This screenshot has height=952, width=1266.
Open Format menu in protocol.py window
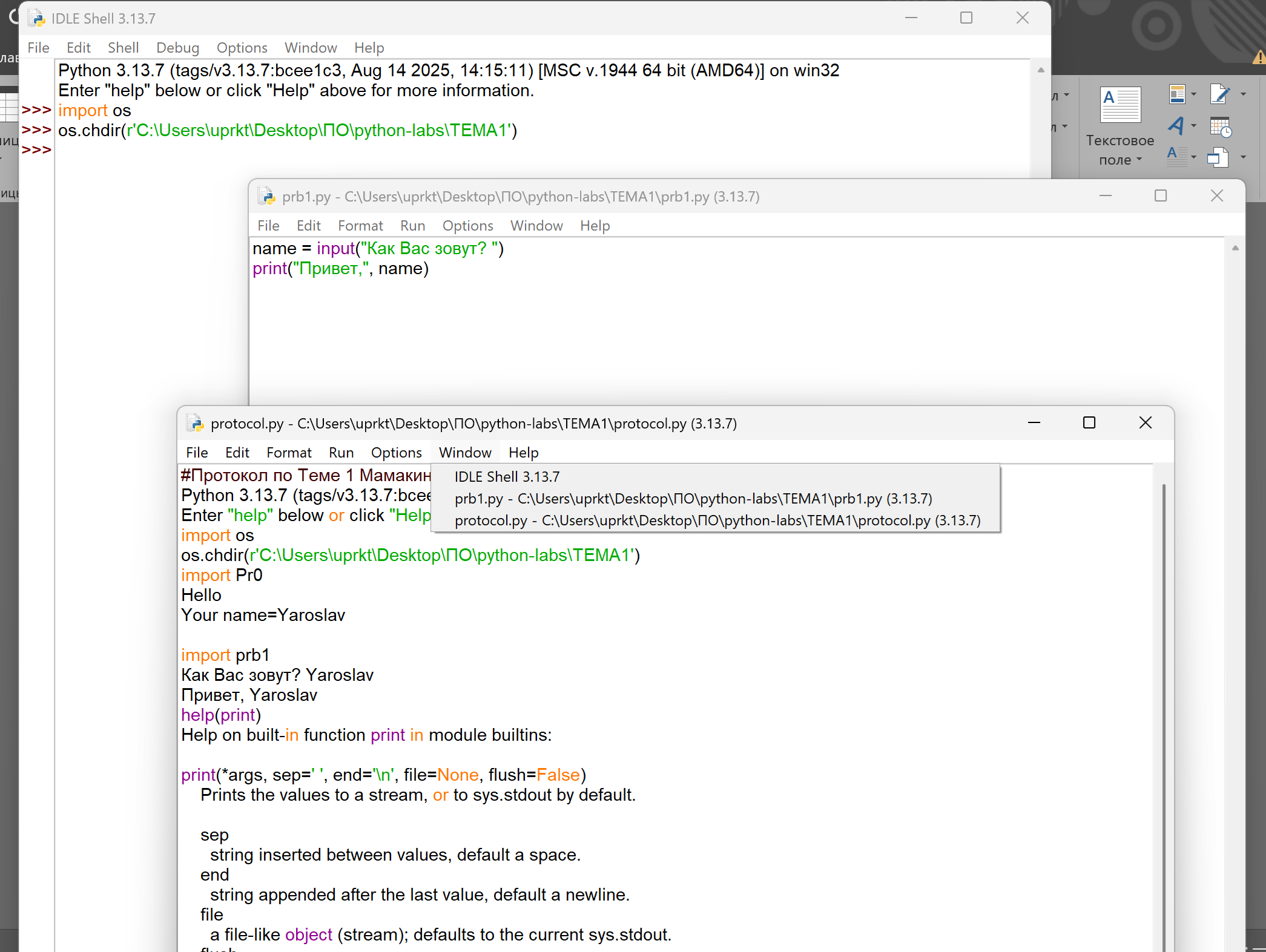tap(289, 453)
